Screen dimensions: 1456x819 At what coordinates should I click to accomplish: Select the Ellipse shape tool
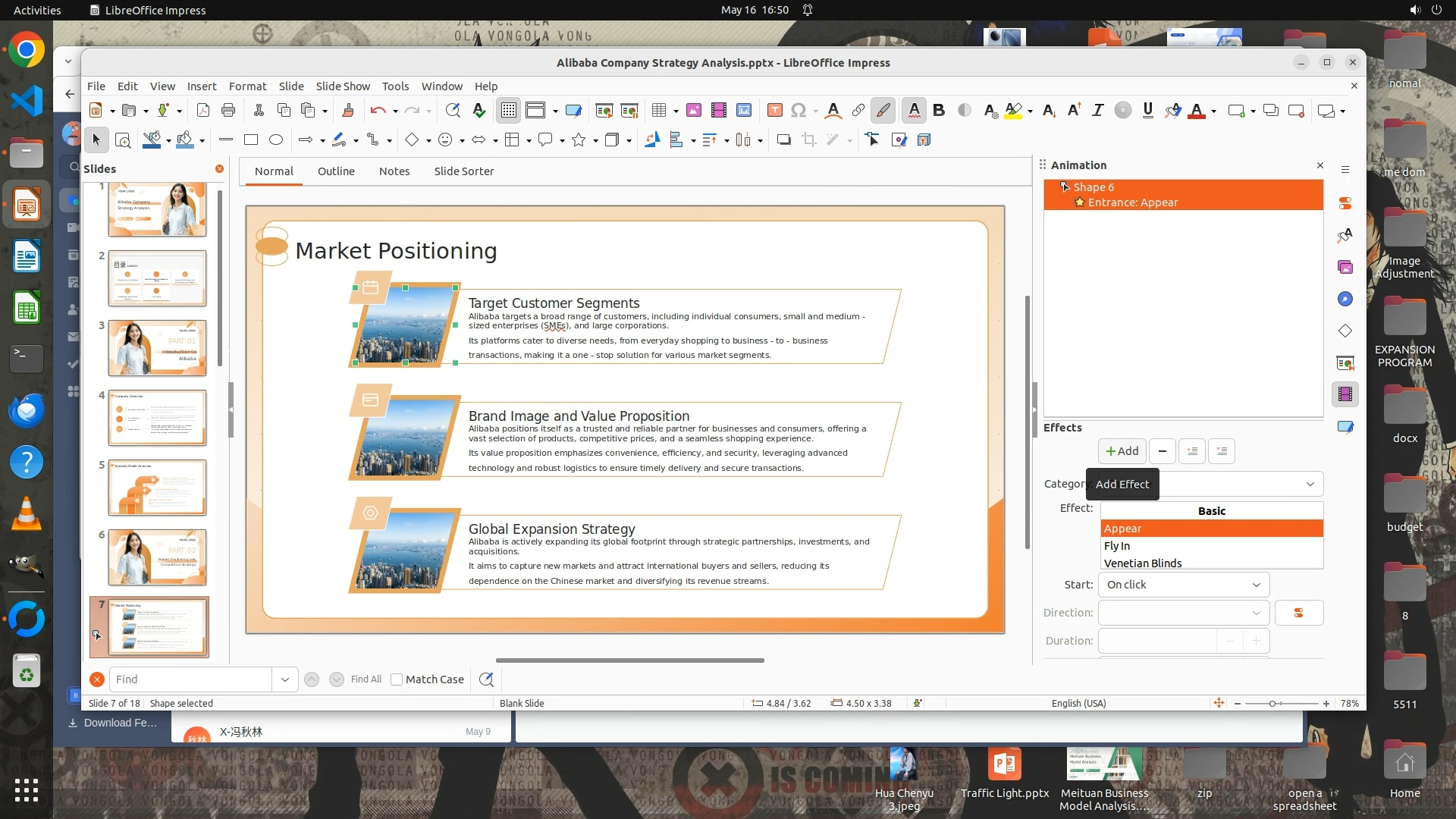point(276,140)
